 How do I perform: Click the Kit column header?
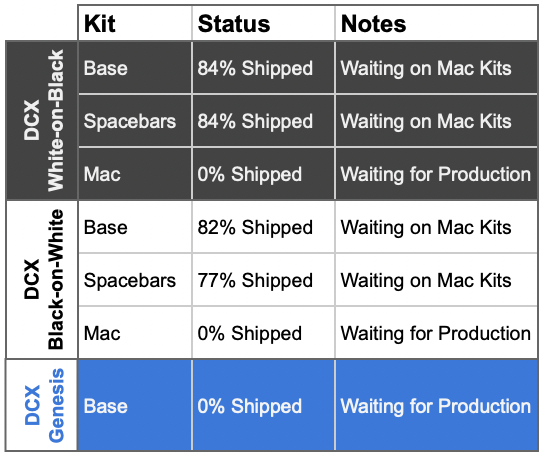coord(135,23)
